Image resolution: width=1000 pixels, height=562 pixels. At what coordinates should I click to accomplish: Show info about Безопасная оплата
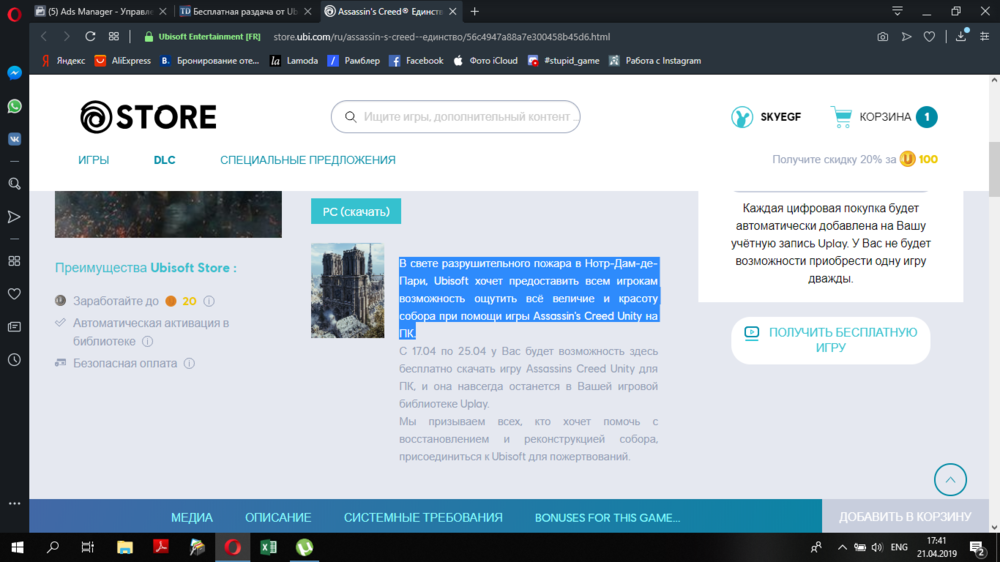click(189, 364)
